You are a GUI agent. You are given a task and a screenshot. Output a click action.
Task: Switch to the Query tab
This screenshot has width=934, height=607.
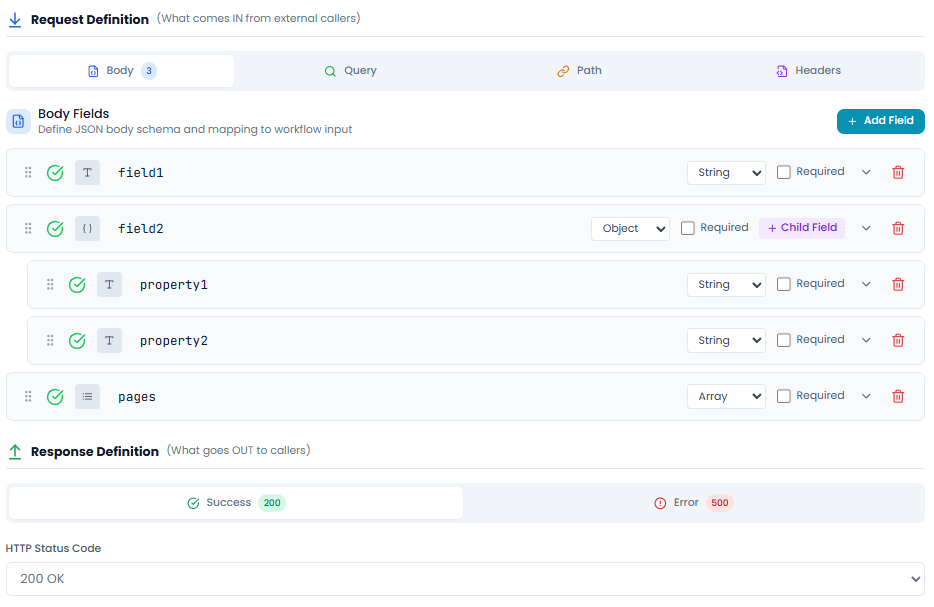(x=350, y=71)
